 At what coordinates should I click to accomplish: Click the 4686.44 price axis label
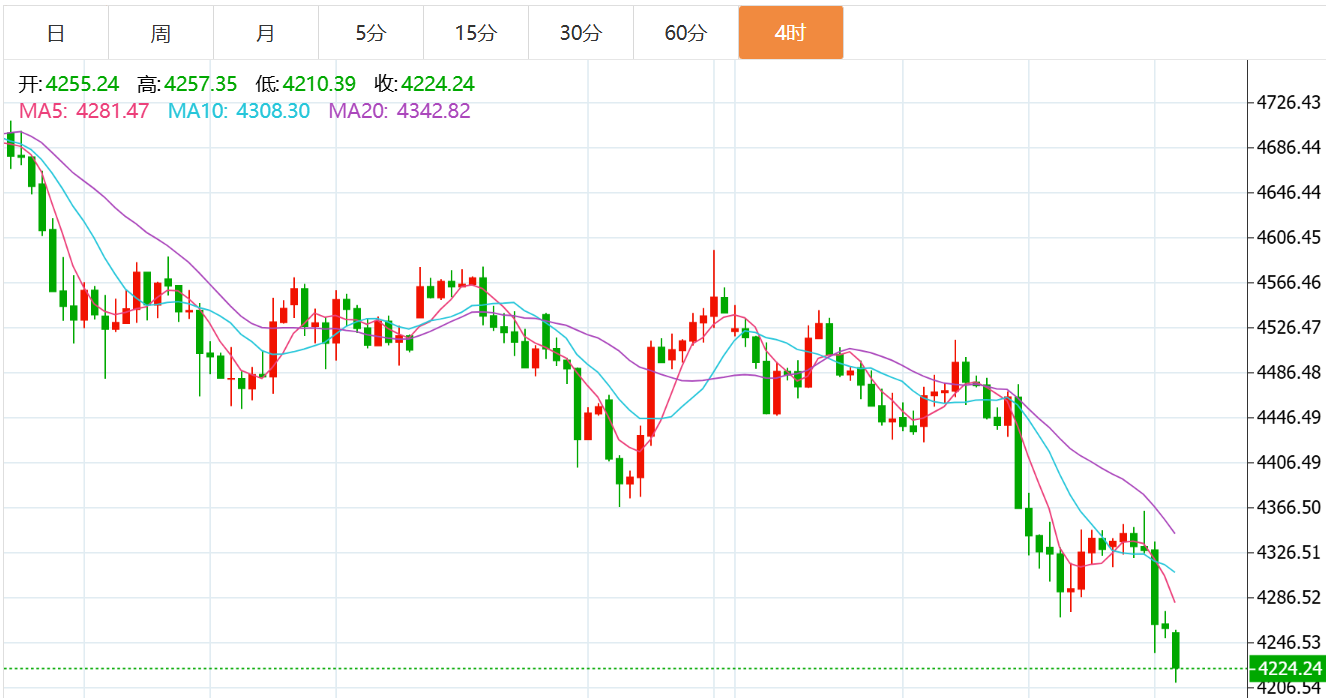click(1288, 147)
